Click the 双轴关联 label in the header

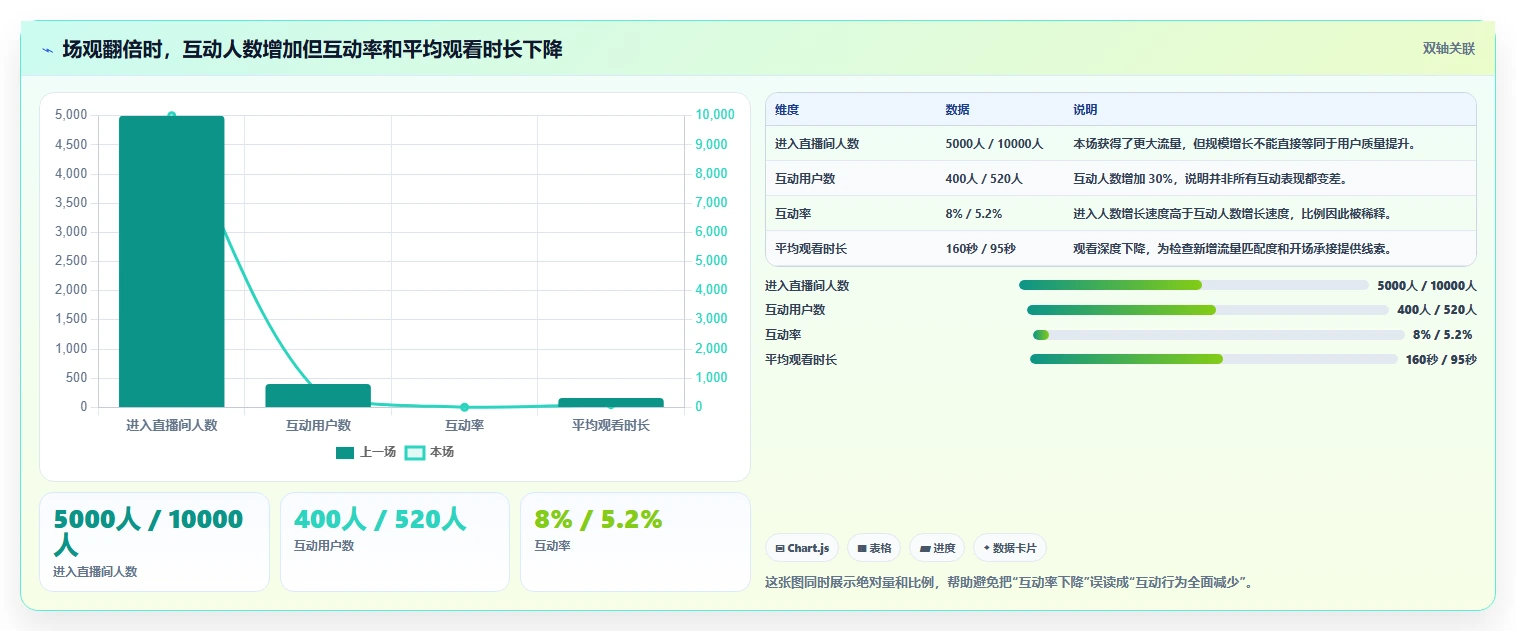(x=1449, y=48)
